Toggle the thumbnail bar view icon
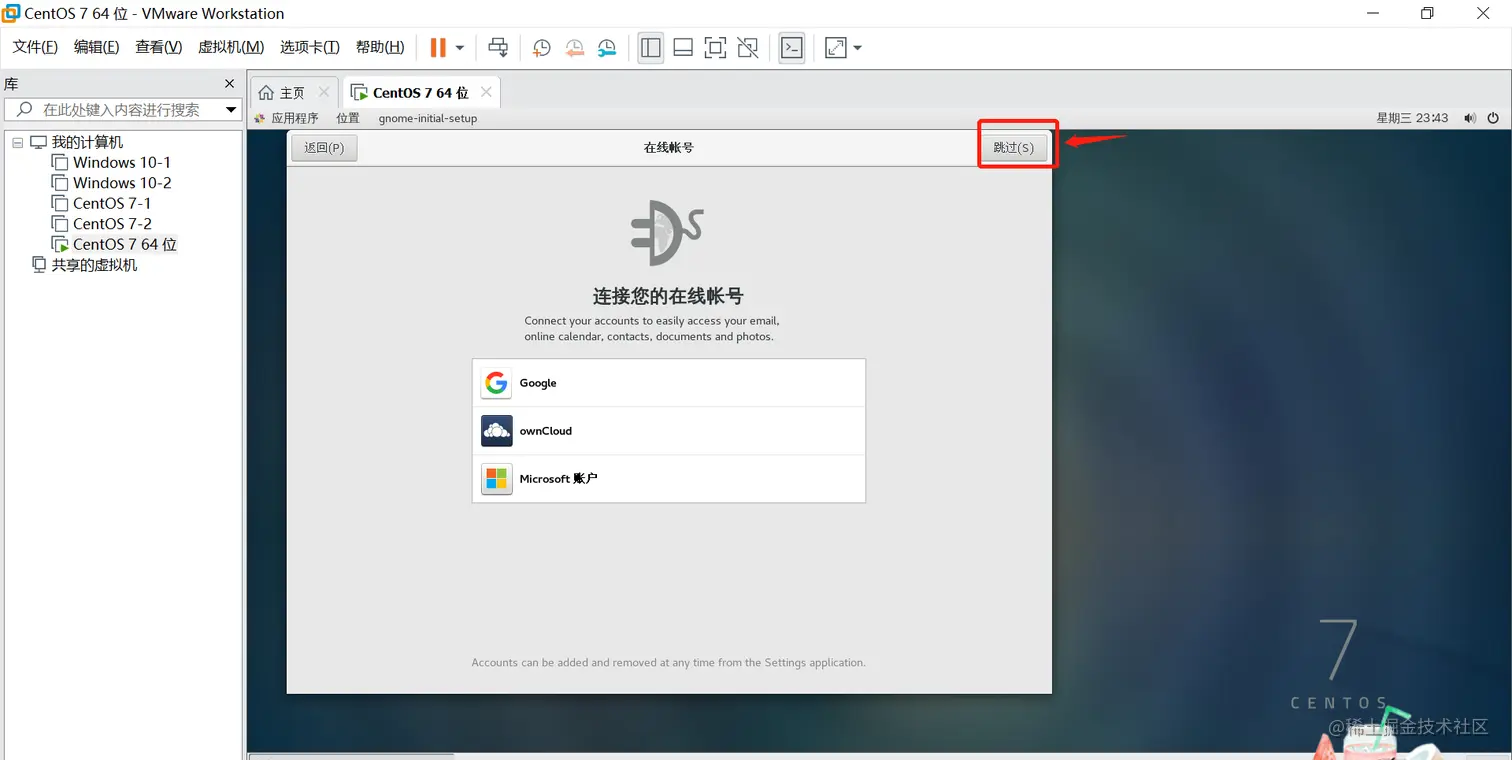Viewport: 1512px width, 760px height. 683,47
